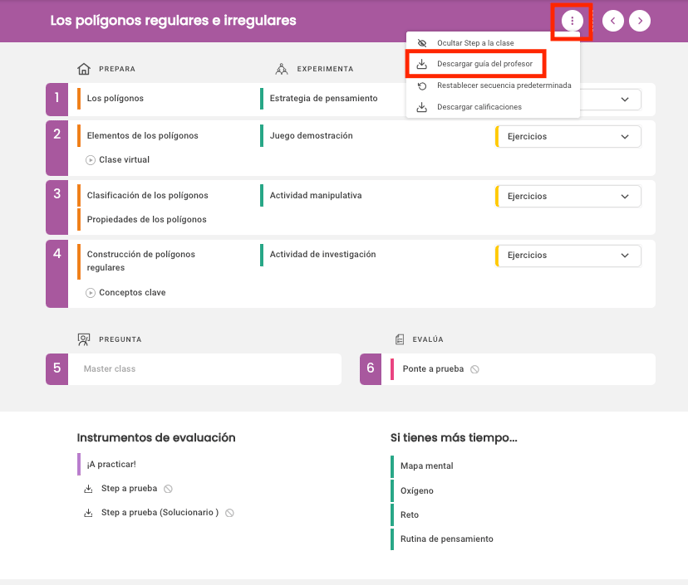Click the Pregunta presenter icon
688x585 pixels.
coord(83,339)
